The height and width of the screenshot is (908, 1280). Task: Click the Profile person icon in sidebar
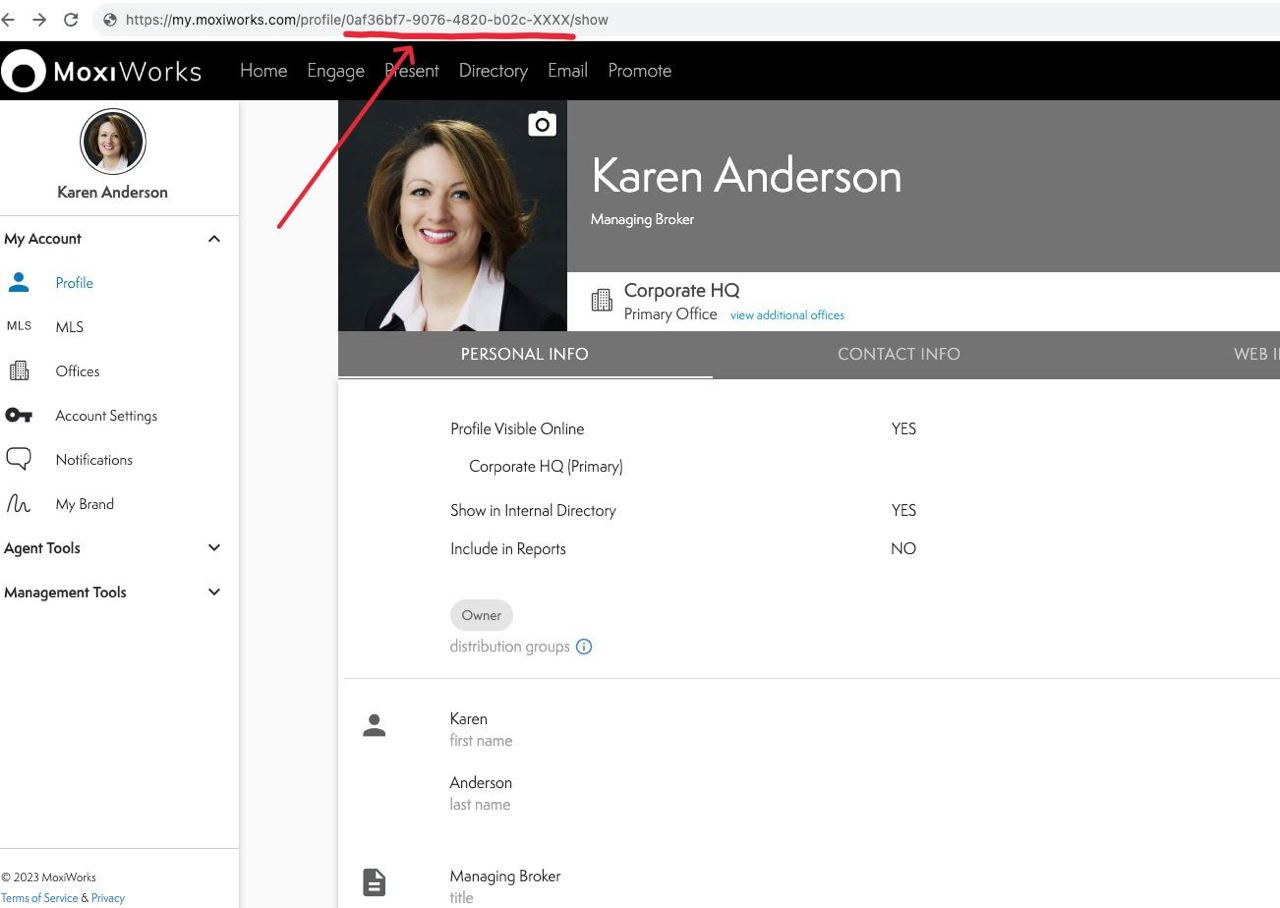click(19, 282)
